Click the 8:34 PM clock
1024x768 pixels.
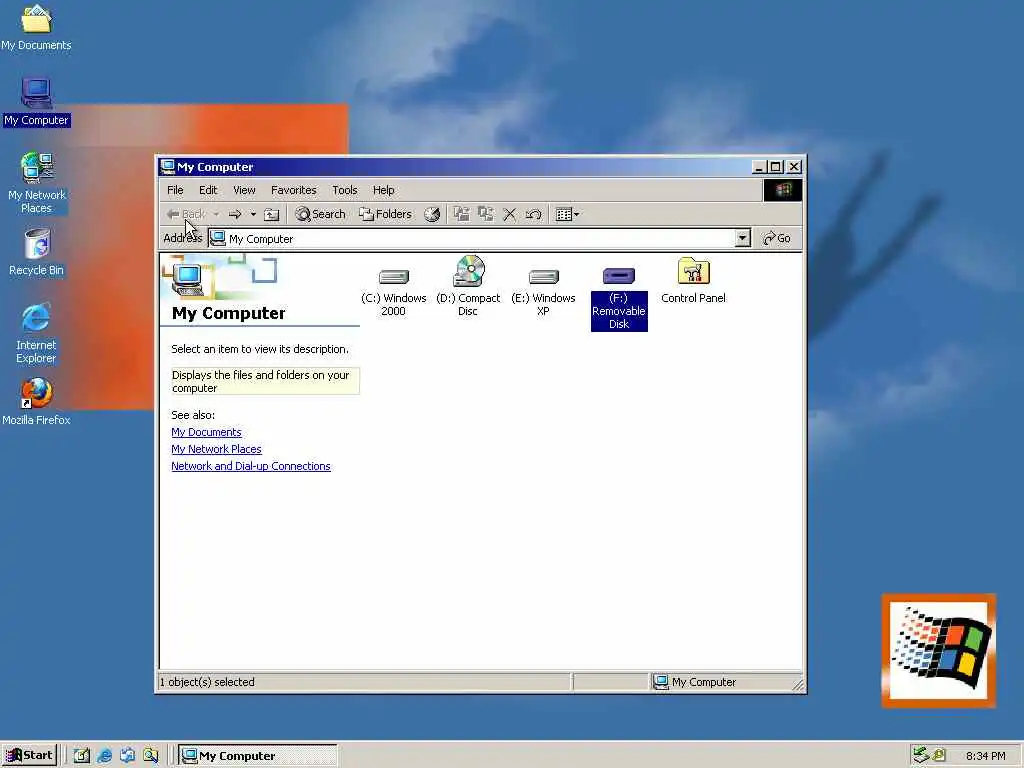(985, 756)
